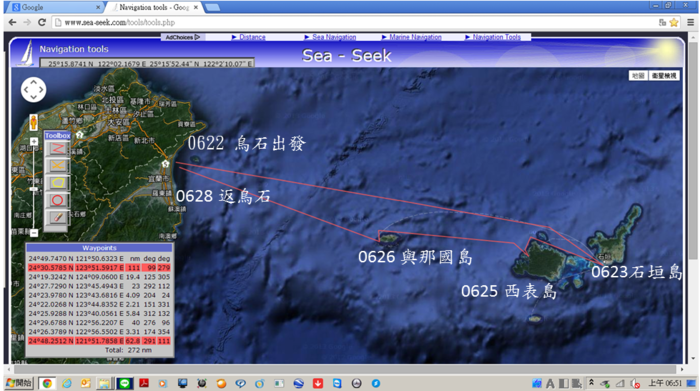Pan the map right with the arrow
Viewport: 700px width, 391px height.
pyautogui.click(x=41, y=90)
